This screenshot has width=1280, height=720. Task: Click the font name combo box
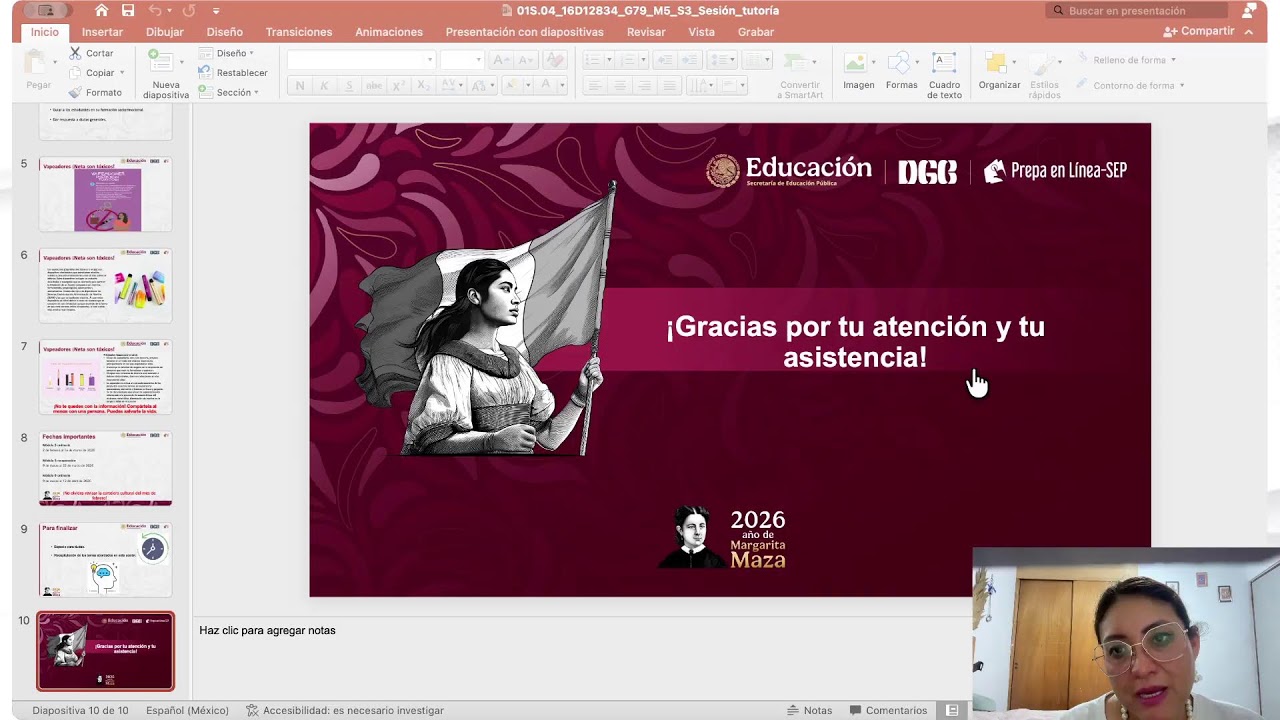click(x=360, y=60)
